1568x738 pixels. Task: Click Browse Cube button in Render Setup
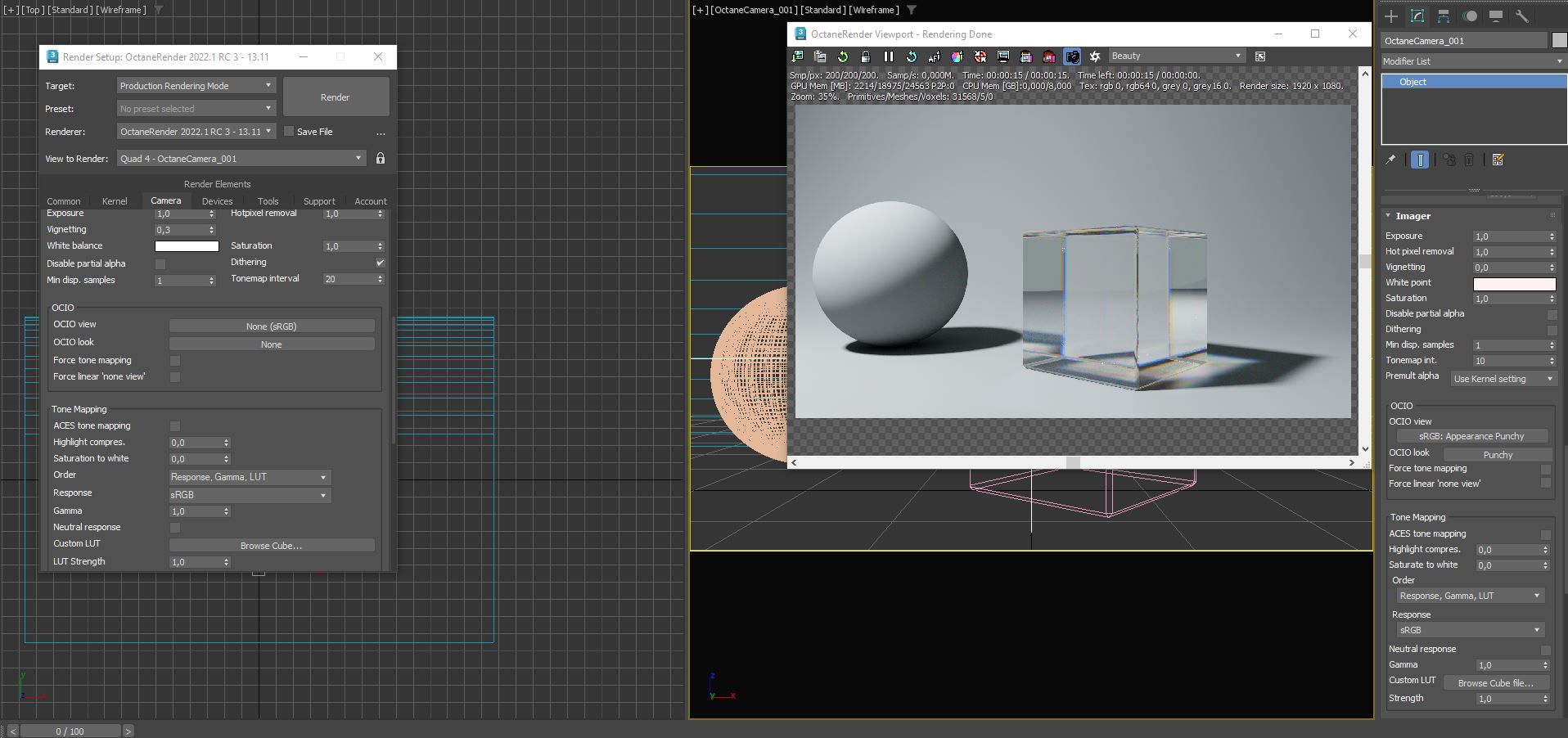pos(271,546)
